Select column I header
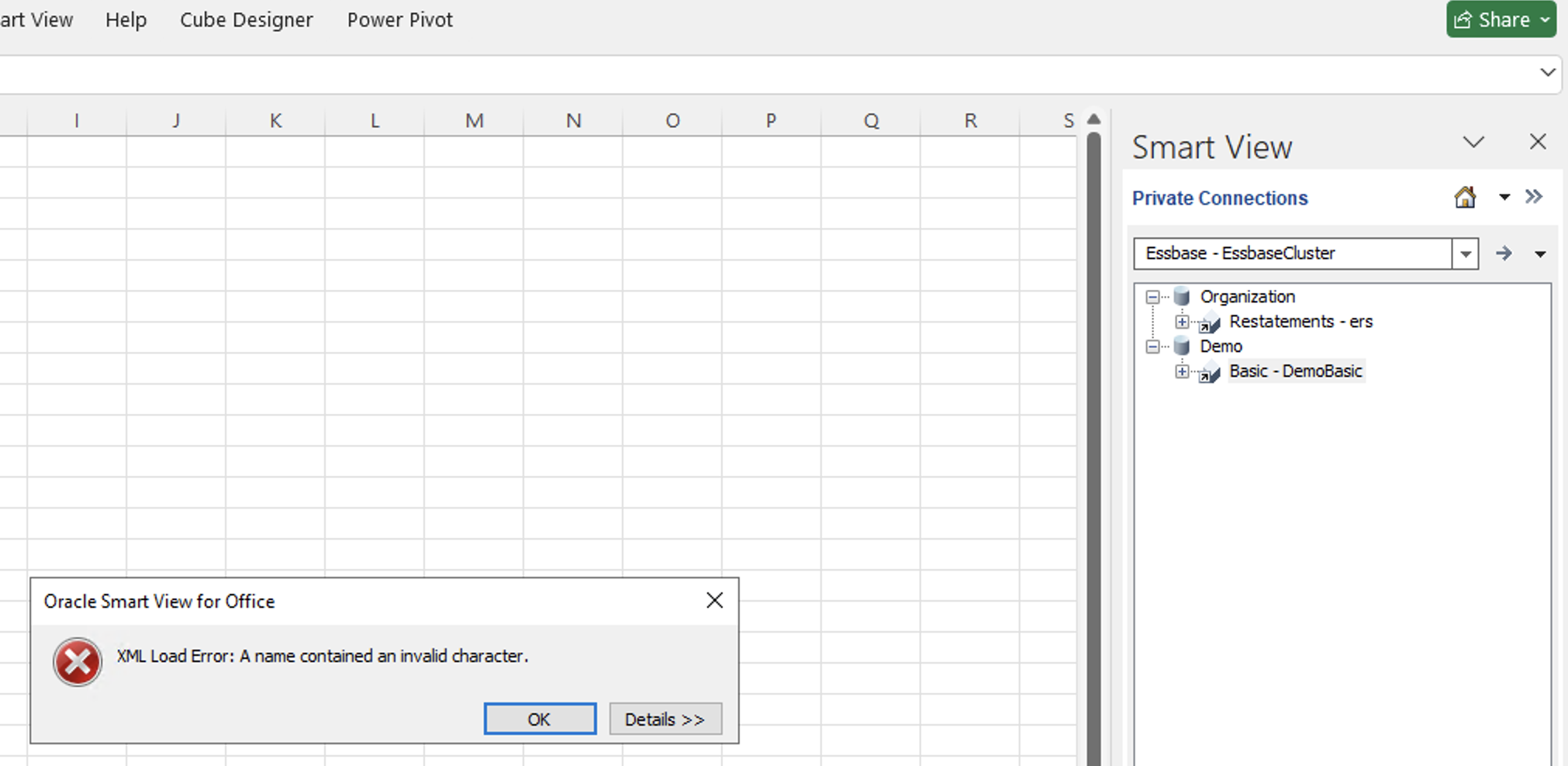 77,121
